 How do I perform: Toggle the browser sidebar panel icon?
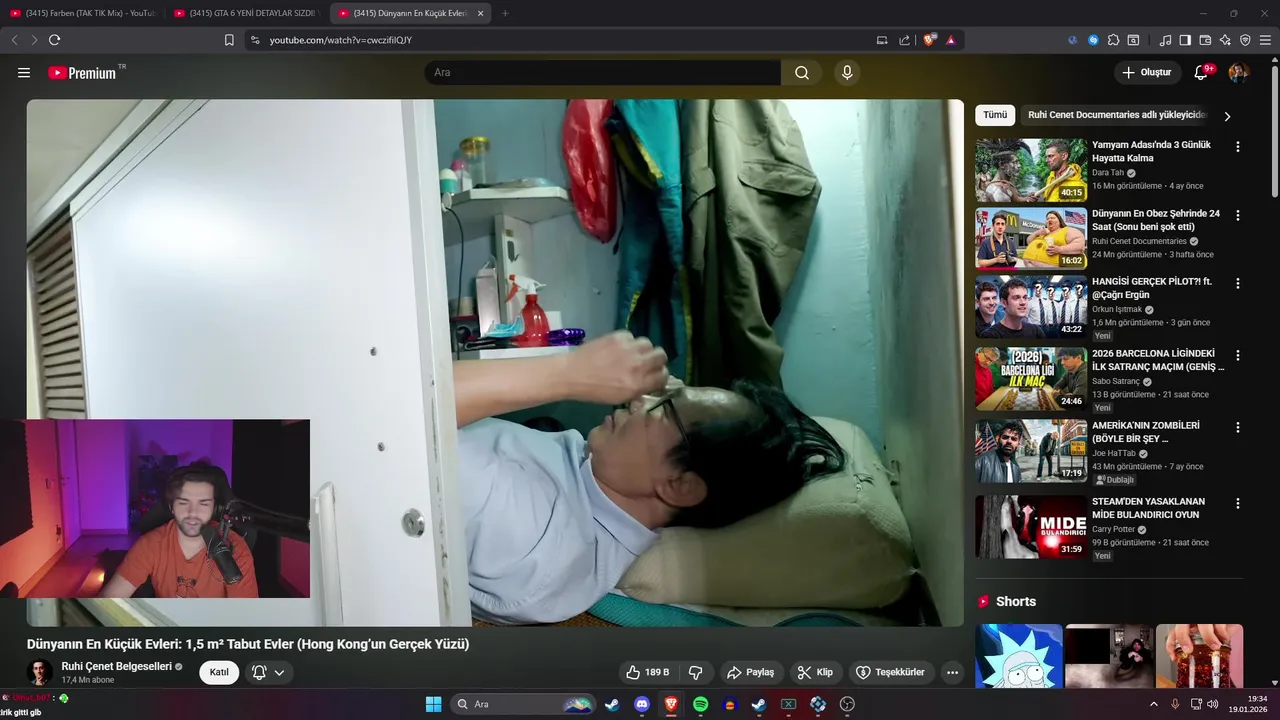coord(1185,40)
